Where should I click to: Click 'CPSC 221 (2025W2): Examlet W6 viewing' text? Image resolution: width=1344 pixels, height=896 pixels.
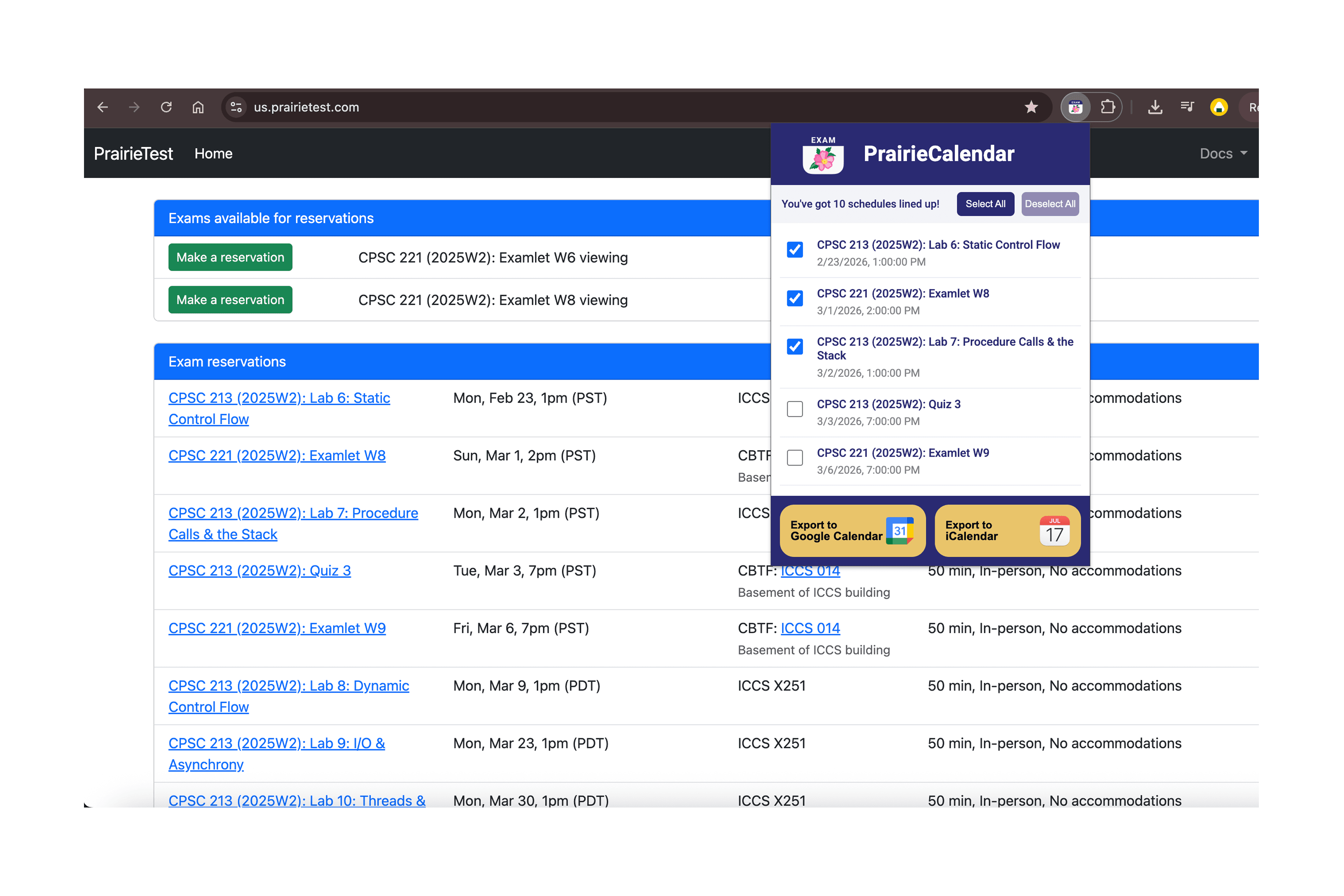492,258
